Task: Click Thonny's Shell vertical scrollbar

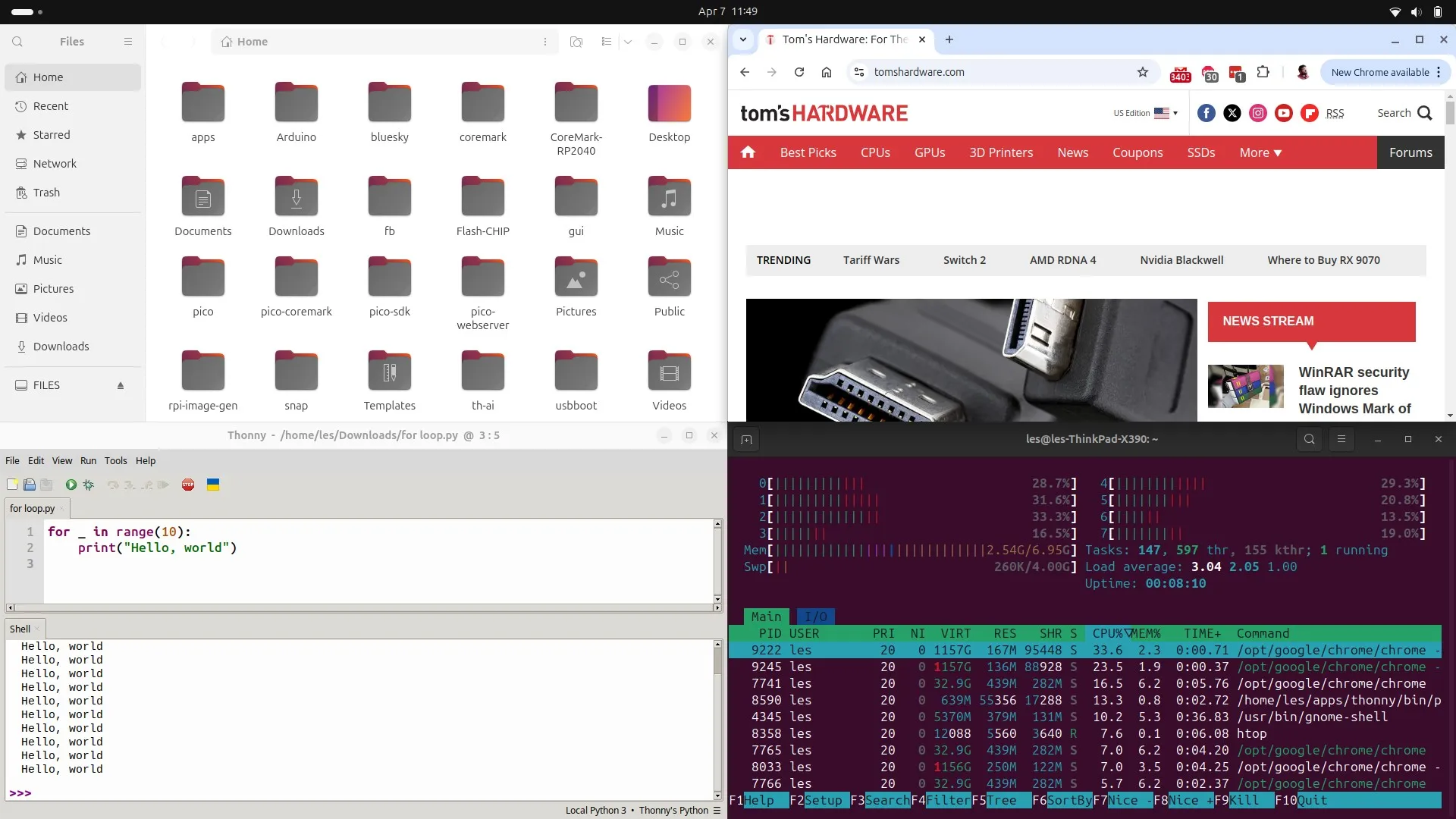Action: (x=717, y=719)
